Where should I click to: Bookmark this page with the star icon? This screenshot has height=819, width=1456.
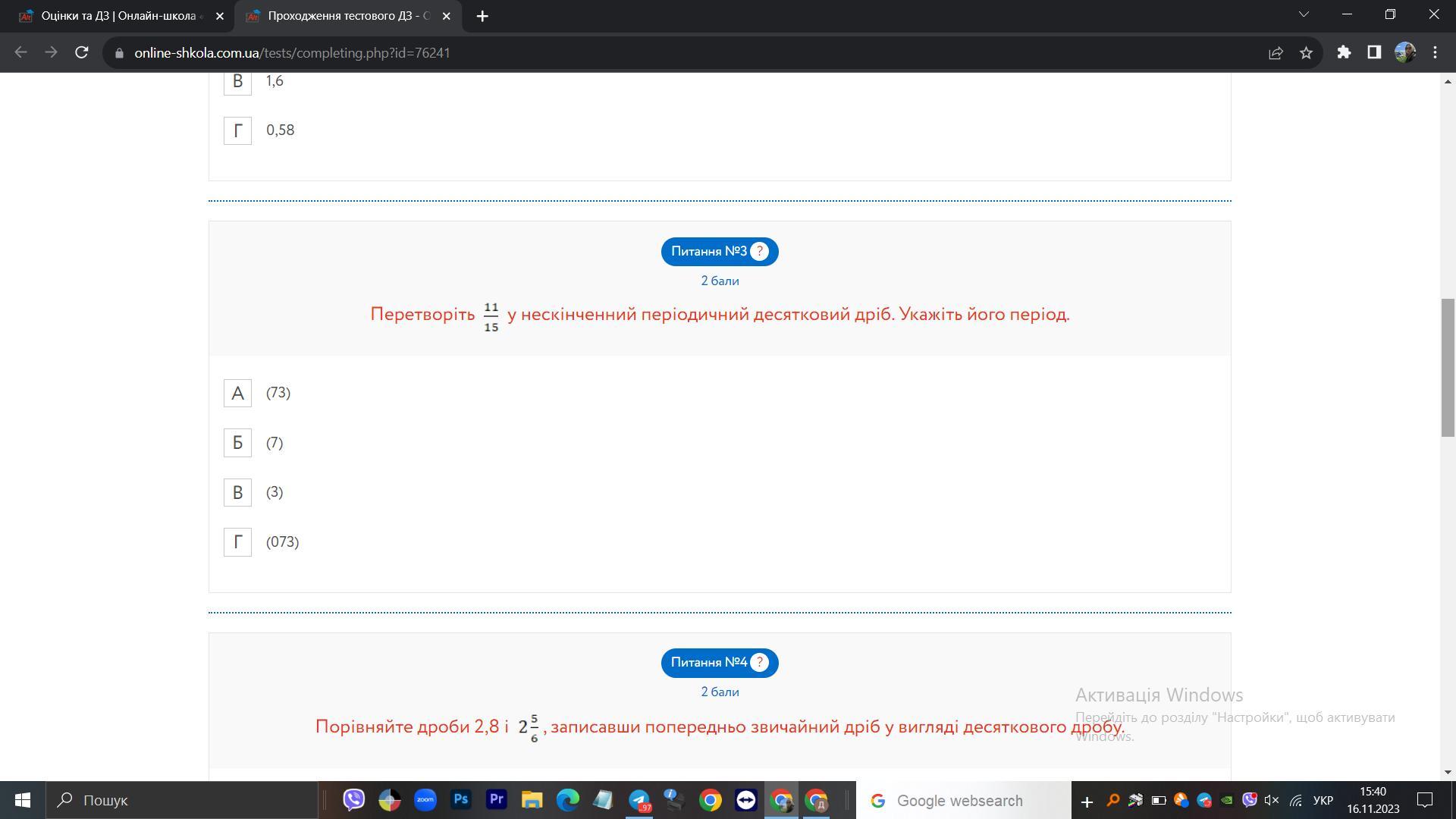[1306, 53]
